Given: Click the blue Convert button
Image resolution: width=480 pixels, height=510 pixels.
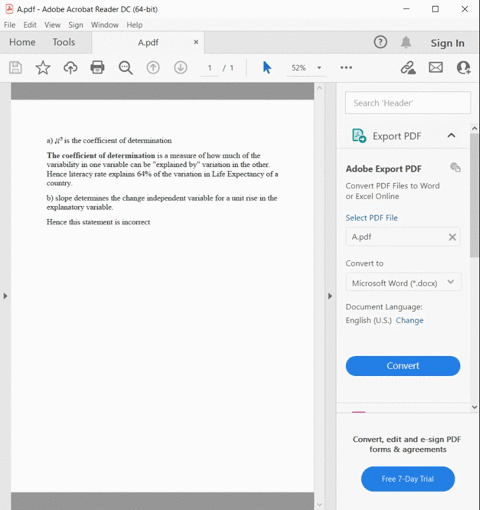Looking at the screenshot, I should tap(403, 366).
